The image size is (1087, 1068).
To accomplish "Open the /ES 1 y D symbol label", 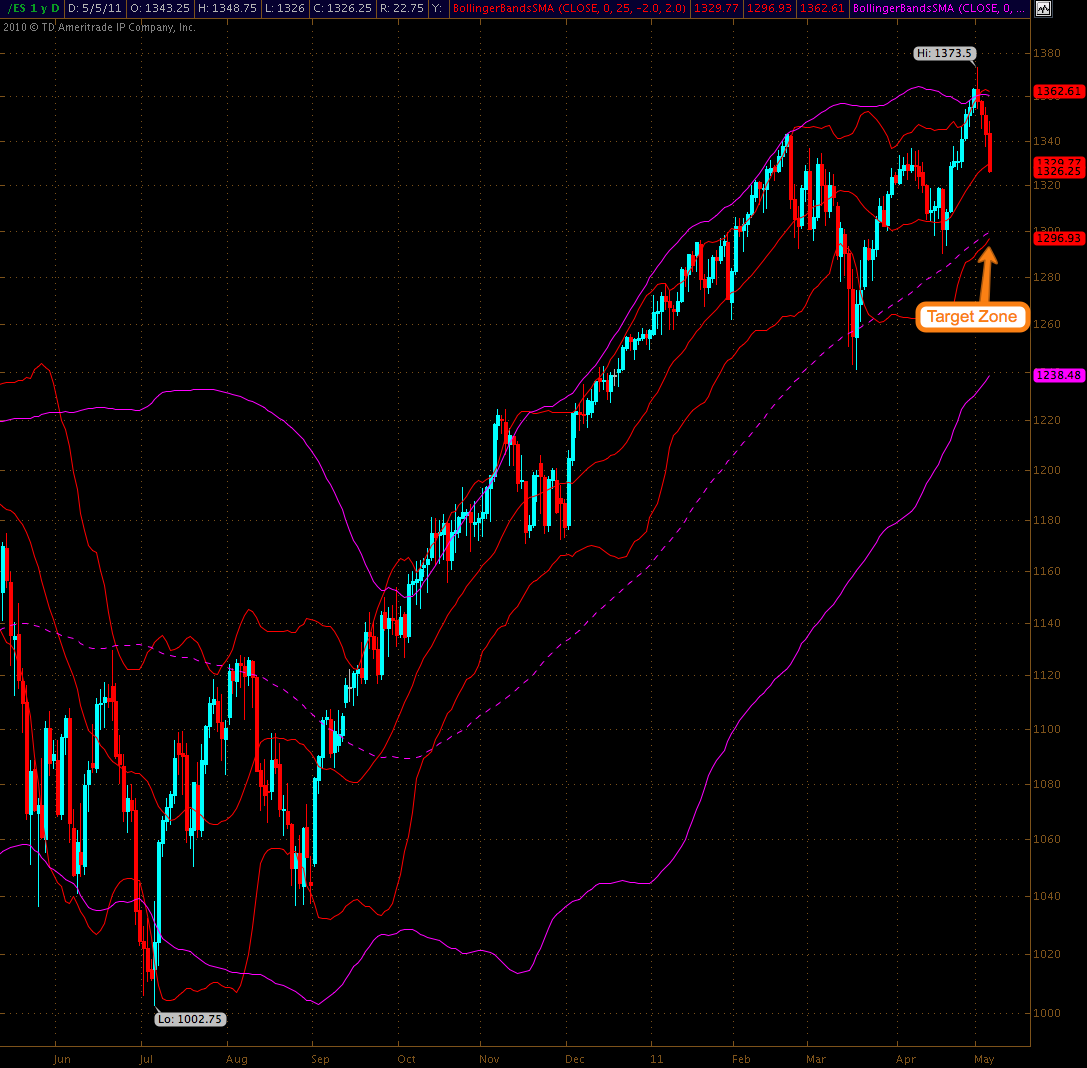I will click(x=32, y=8).
